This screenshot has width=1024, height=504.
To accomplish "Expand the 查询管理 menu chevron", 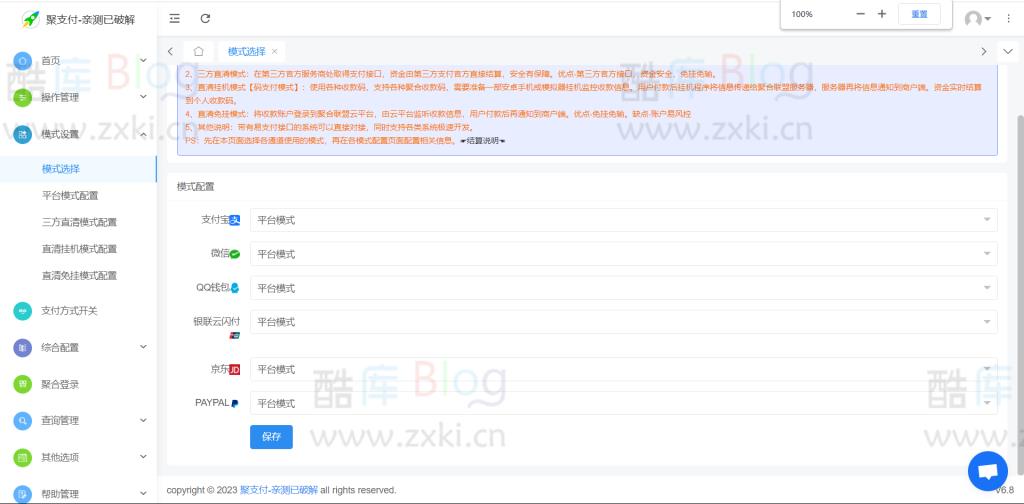I will (143, 420).
